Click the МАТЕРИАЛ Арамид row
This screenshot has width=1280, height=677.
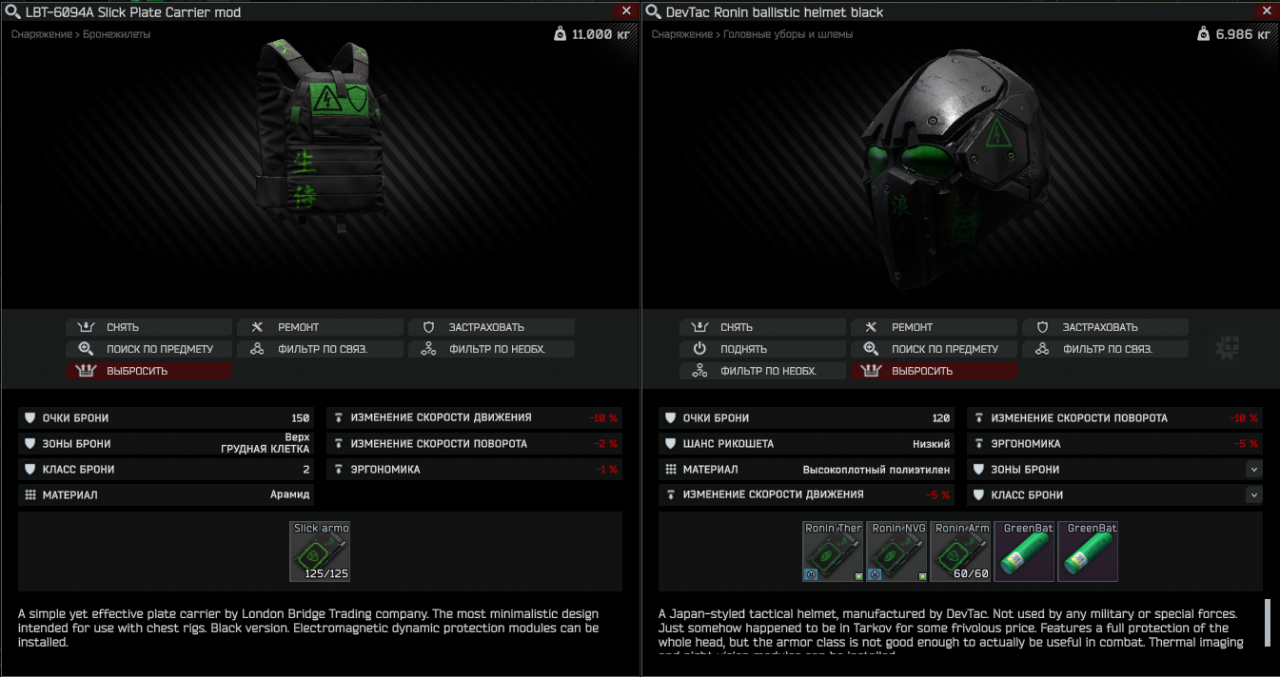167,495
